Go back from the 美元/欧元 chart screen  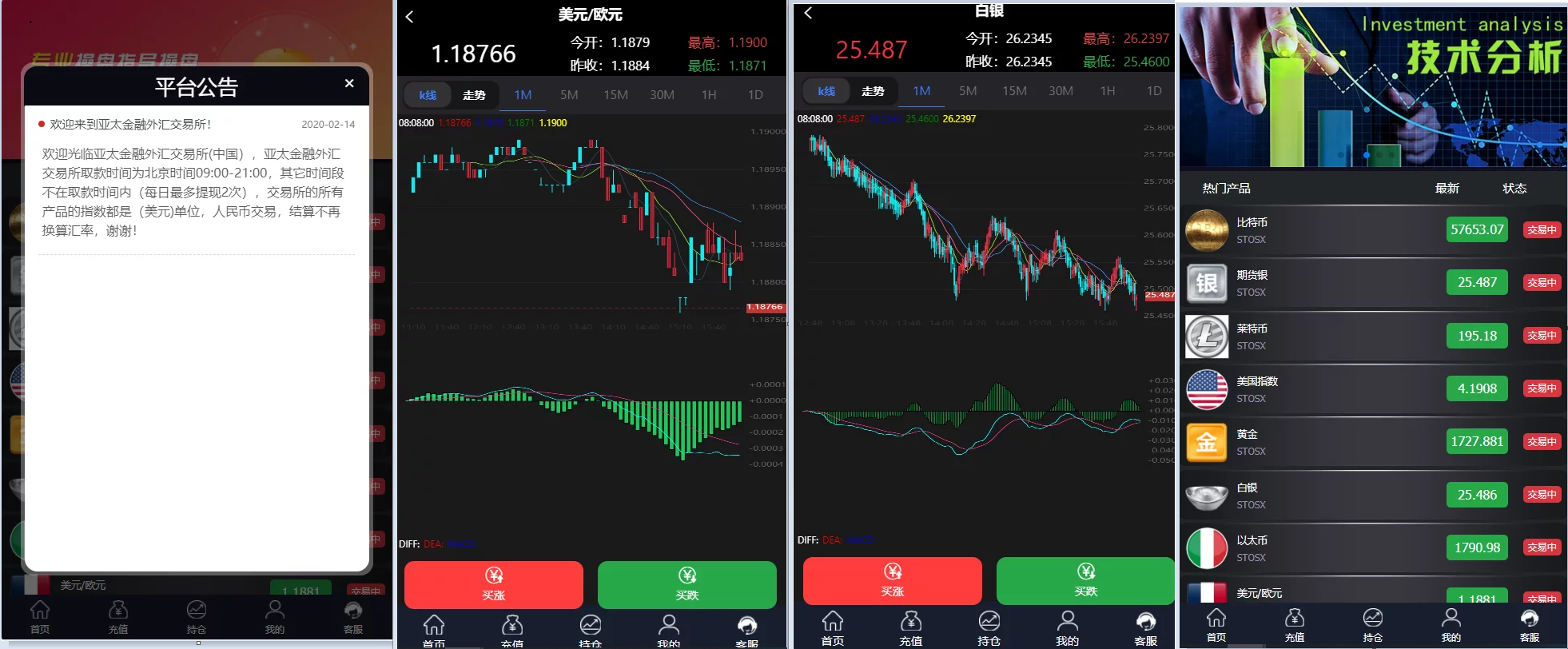tap(409, 17)
